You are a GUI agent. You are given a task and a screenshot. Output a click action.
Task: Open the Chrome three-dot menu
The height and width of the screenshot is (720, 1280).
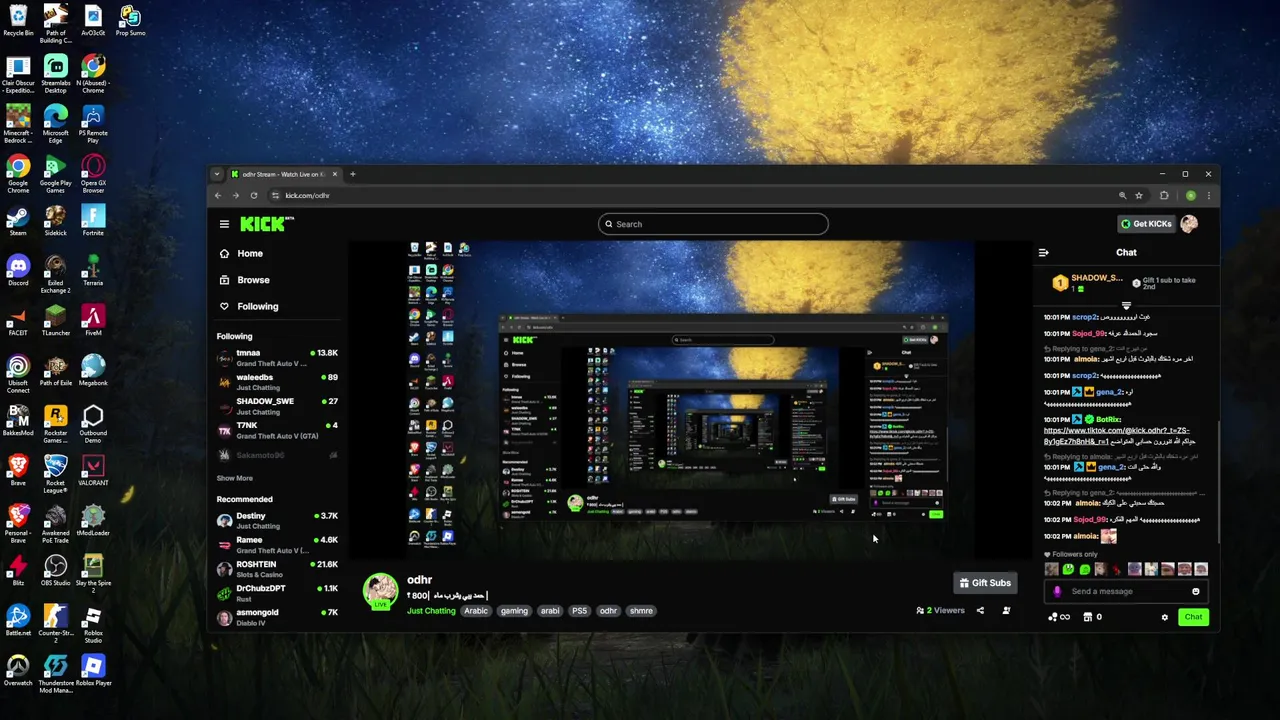point(1208,196)
